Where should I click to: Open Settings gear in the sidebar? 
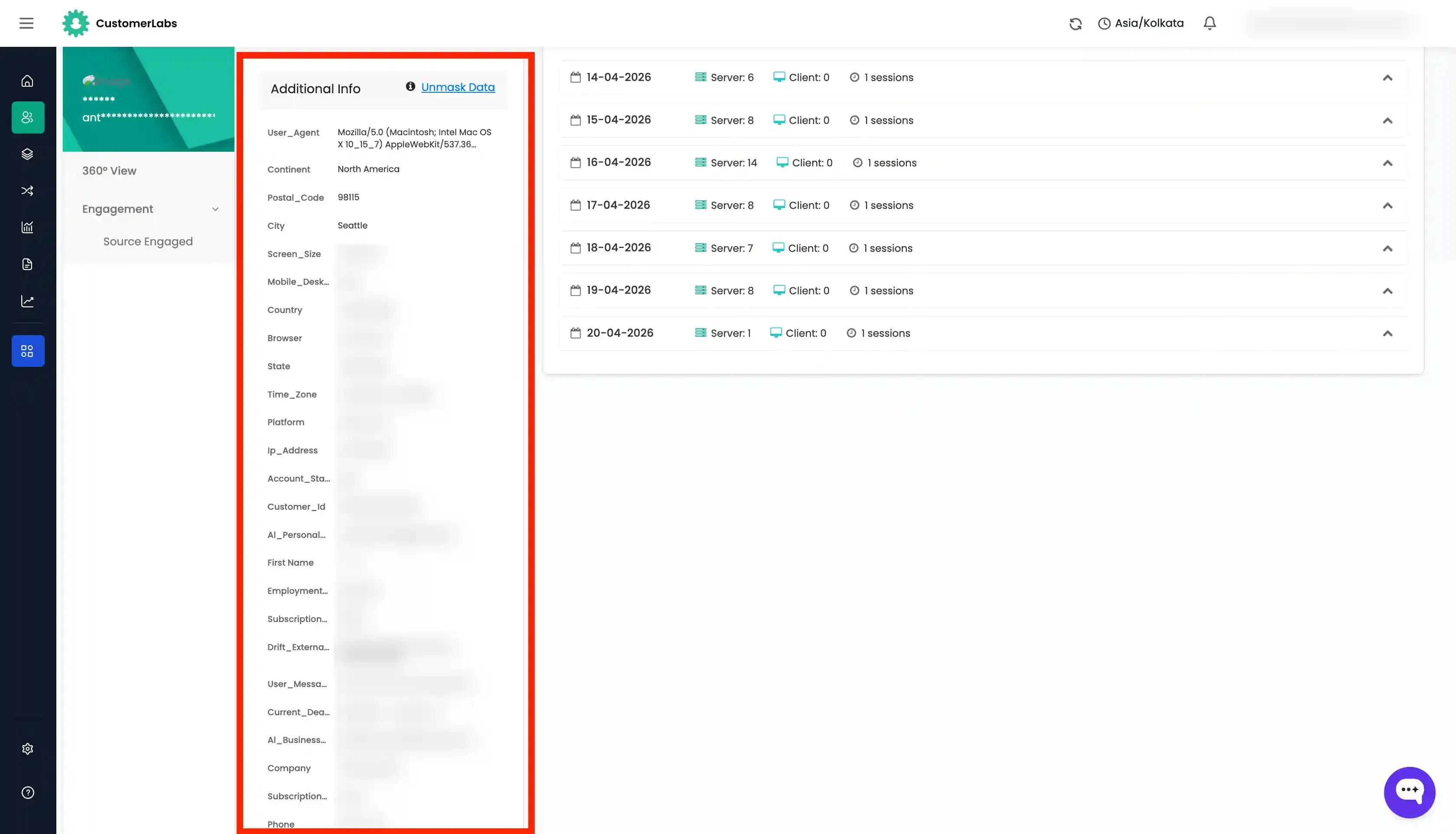click(27, 749)
